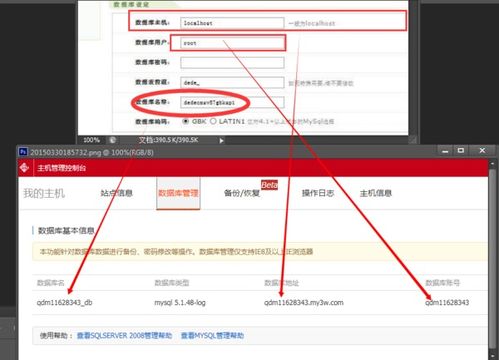499x360 pixels.
Task: Click the status bar icon beside 100% zoom
Action: pyautogui.click(x=113, y=140)
